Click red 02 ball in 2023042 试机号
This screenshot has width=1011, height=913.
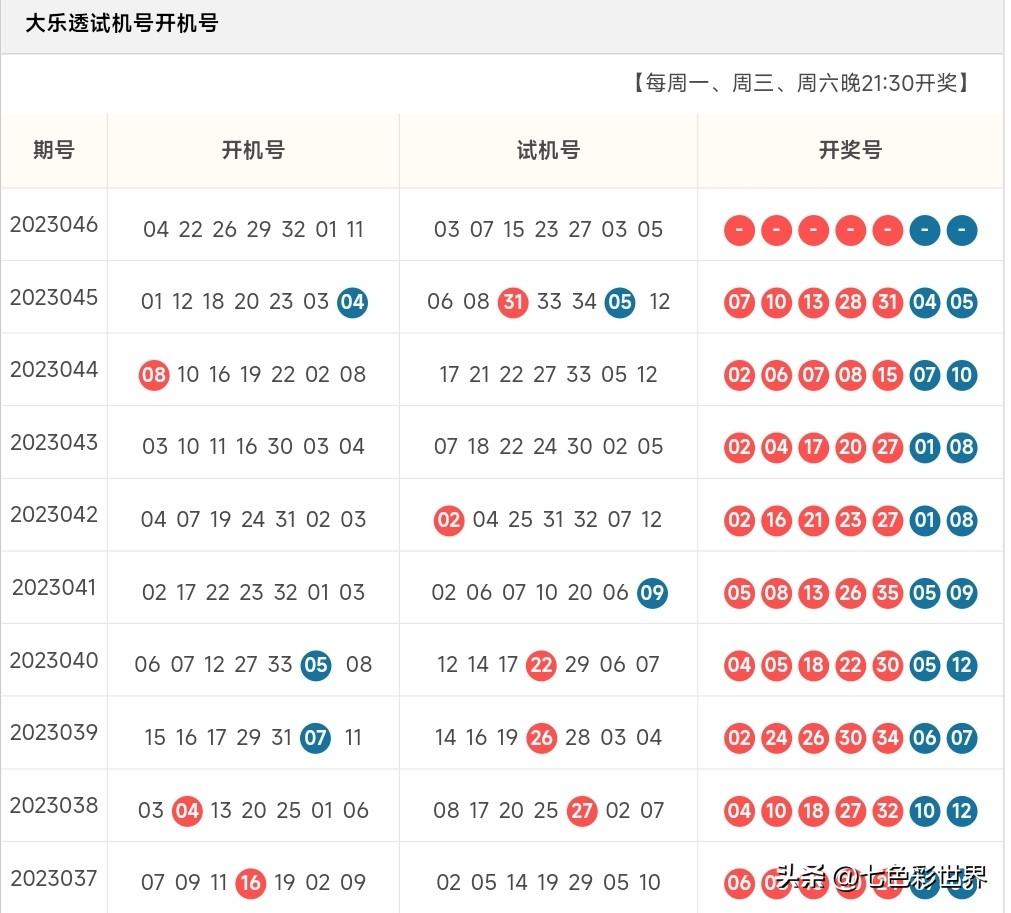click(449, 520)
